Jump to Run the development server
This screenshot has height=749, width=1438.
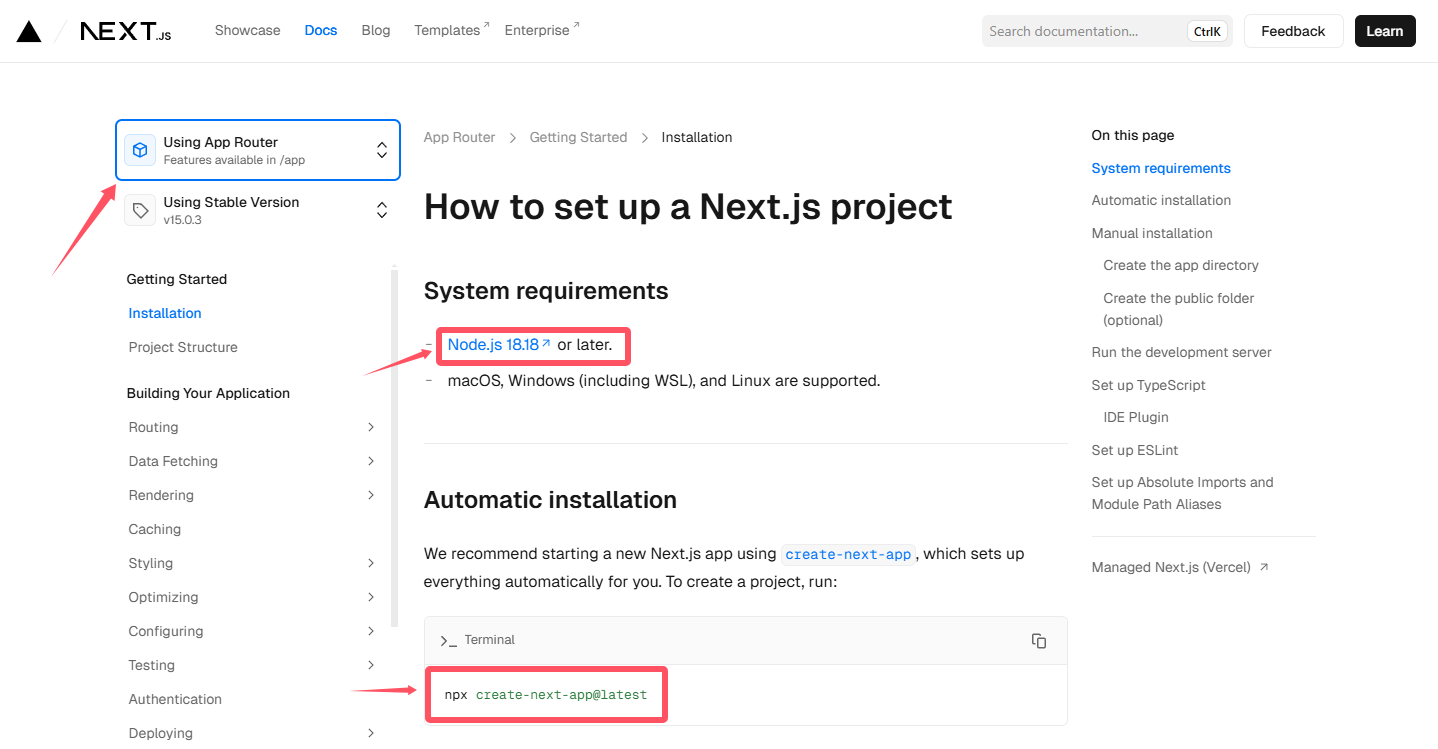[x=1182, y=352]
